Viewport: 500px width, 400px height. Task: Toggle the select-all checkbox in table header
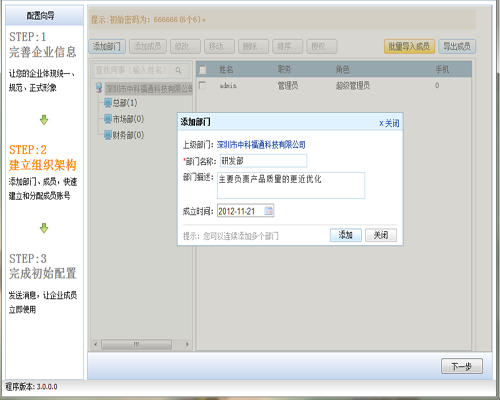tap(202, 69)
